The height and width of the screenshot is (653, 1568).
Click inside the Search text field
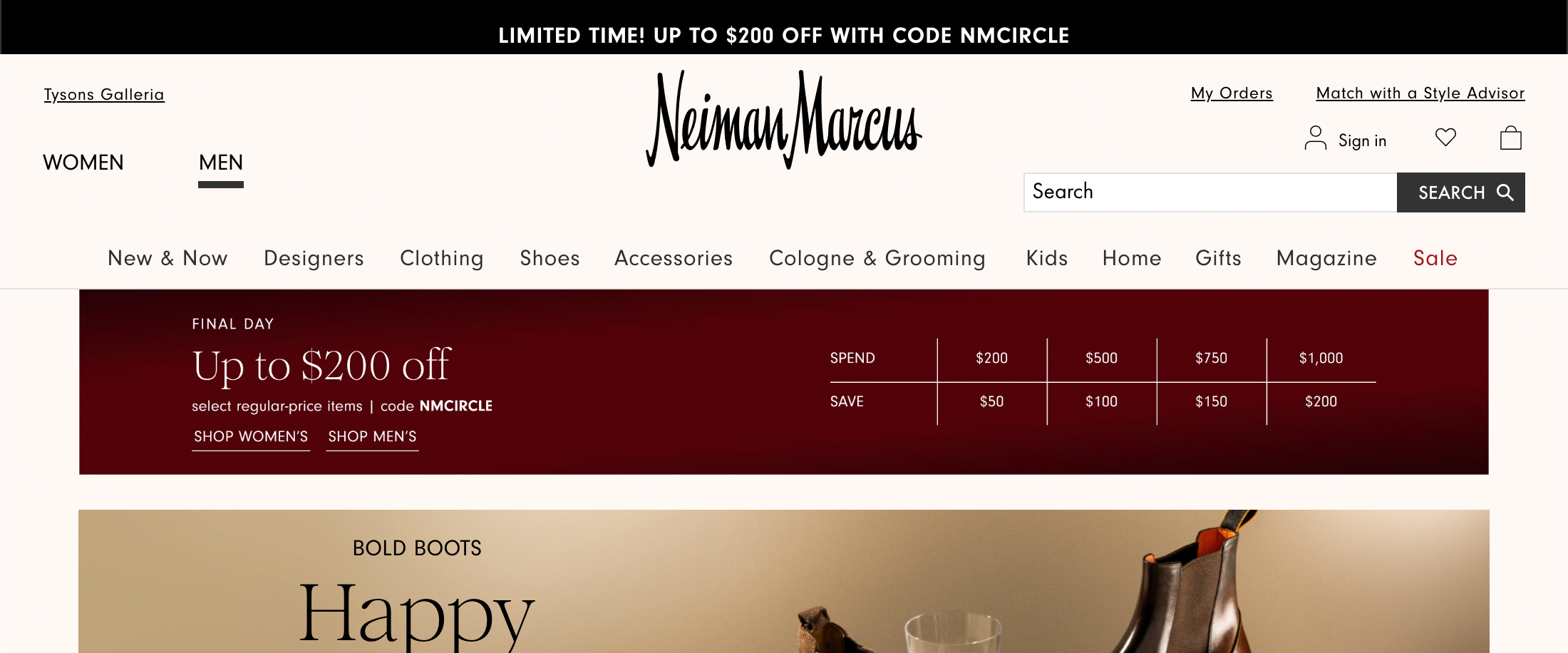point(1209,192)
